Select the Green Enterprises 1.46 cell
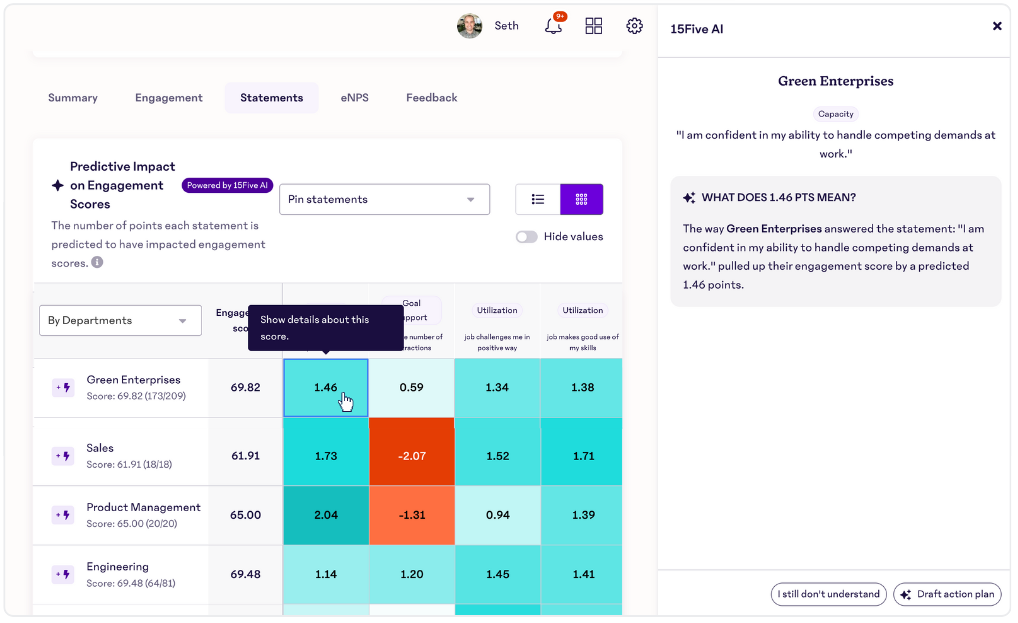The width and height of the screenshot is (1018, 623). pos(326,387)
